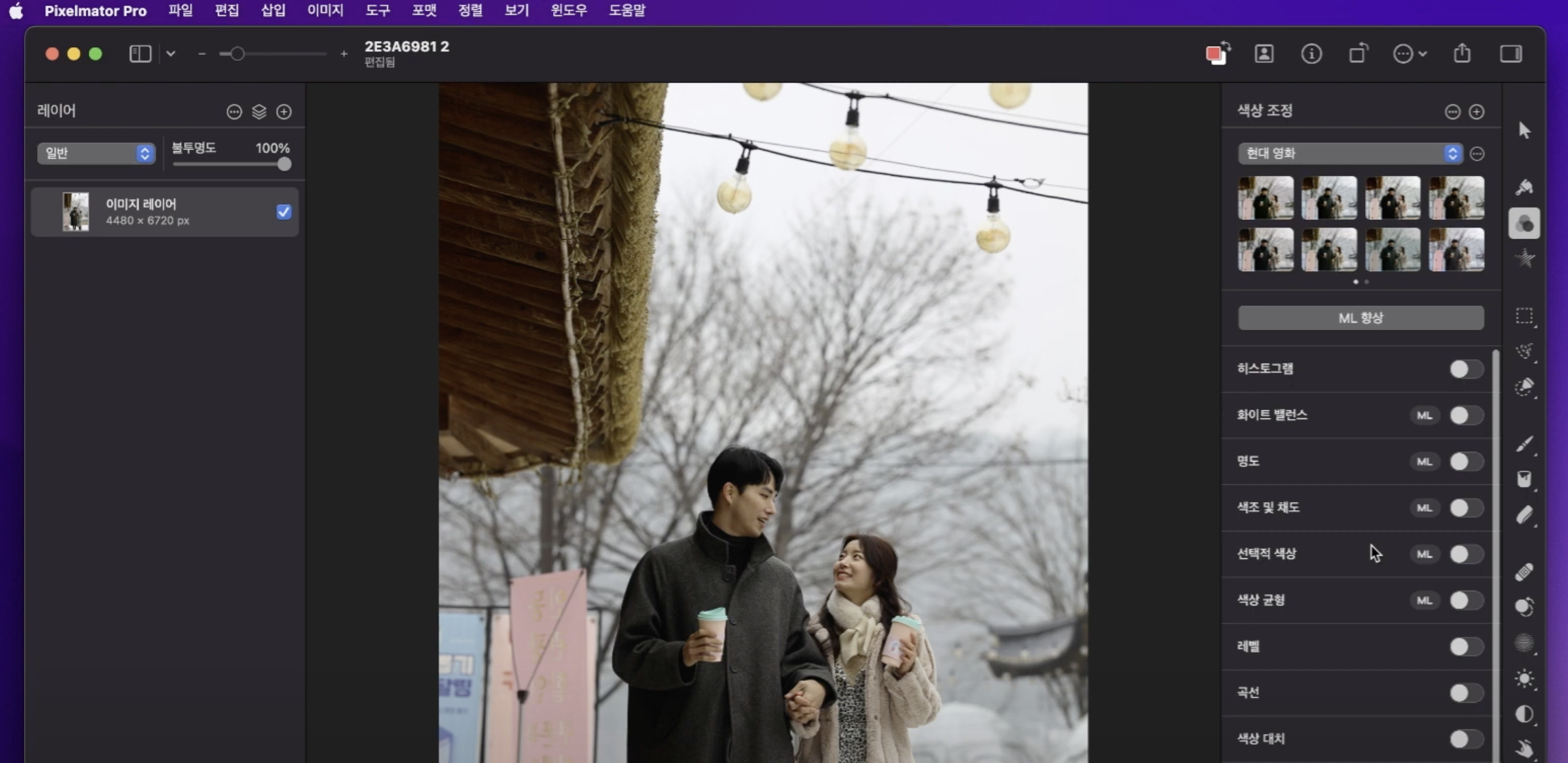Open the image Info icon

click(1311, 53)
